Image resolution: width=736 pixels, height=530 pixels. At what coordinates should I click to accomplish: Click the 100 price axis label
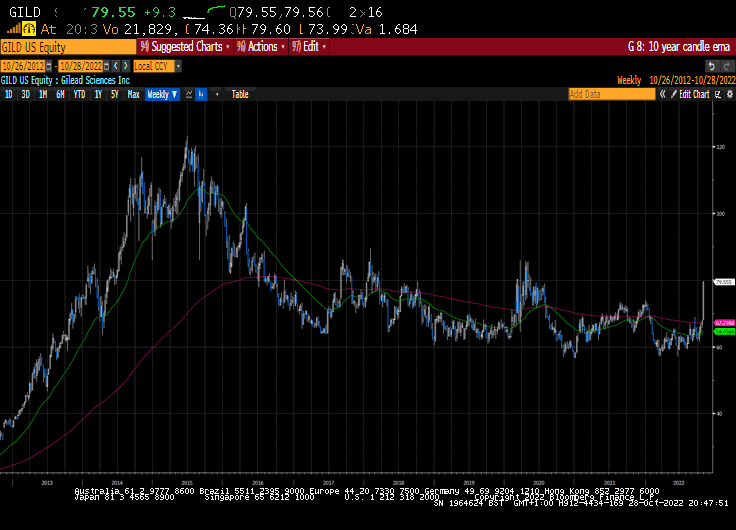tap(721, 214)
